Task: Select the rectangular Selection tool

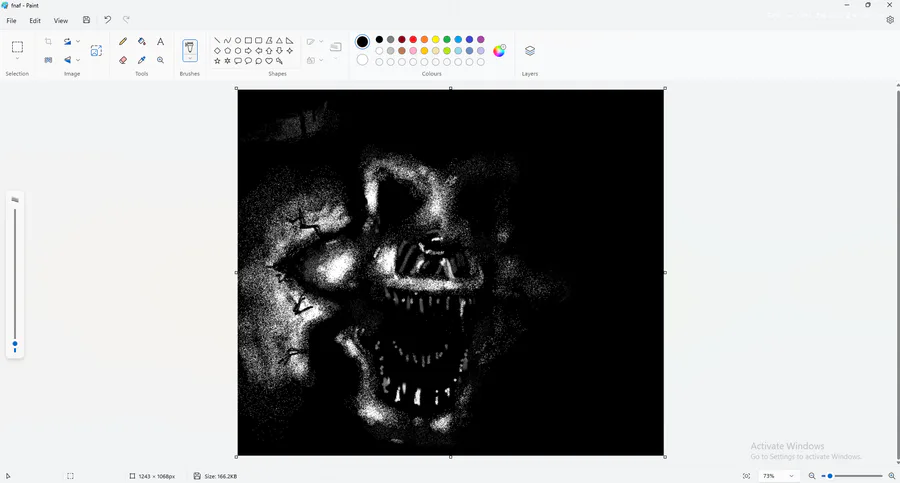Action: [17, 47]
